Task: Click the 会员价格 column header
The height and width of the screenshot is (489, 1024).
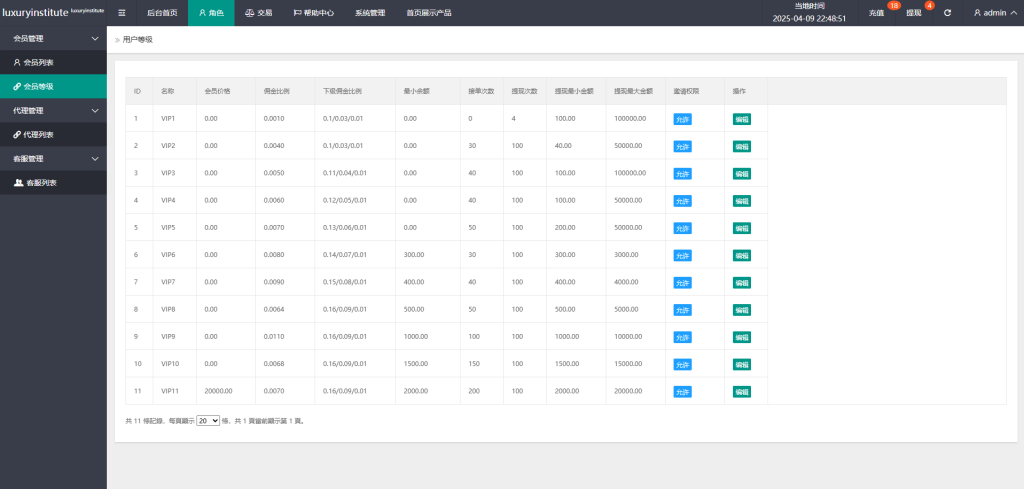Action: point(226,91)
